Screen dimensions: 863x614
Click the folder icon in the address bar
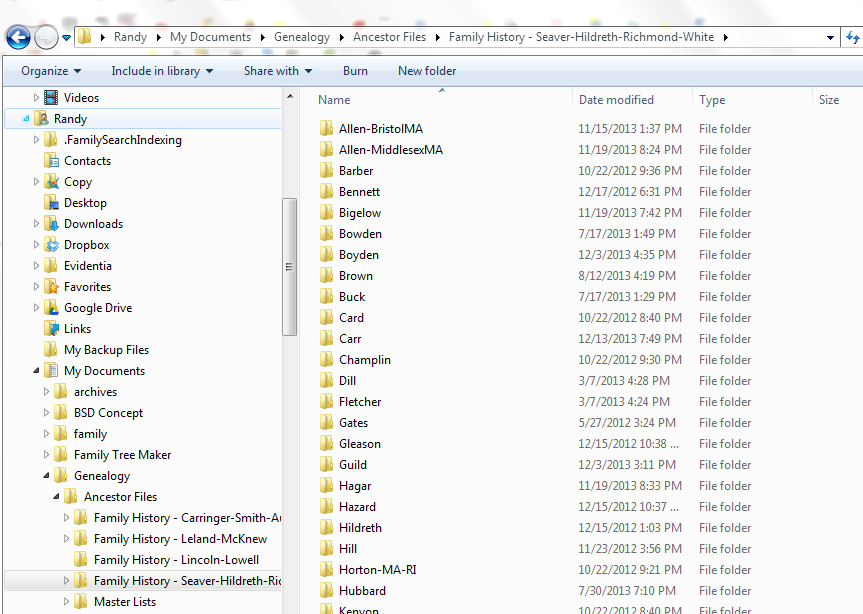click(86, 36)
